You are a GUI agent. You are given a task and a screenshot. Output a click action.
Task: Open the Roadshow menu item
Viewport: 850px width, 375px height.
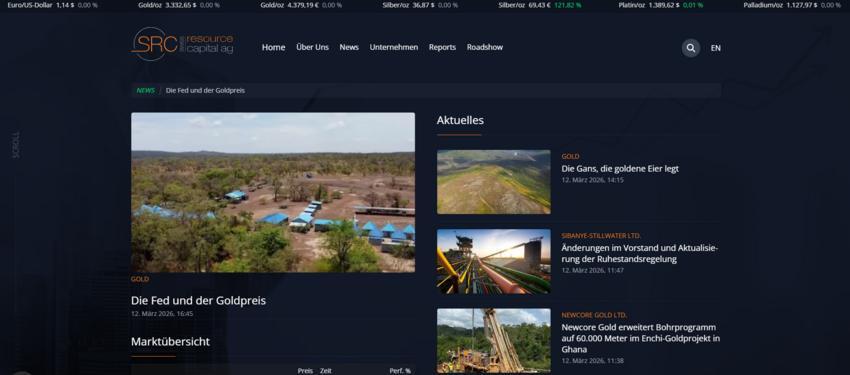[x=485, y=47]
